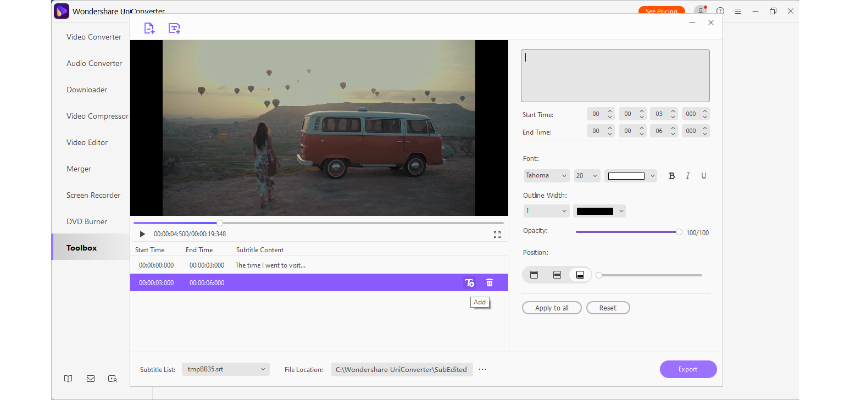Close the subtitle editor dialog
Viewport: 850px width, 400px height.
click(711, 23)
